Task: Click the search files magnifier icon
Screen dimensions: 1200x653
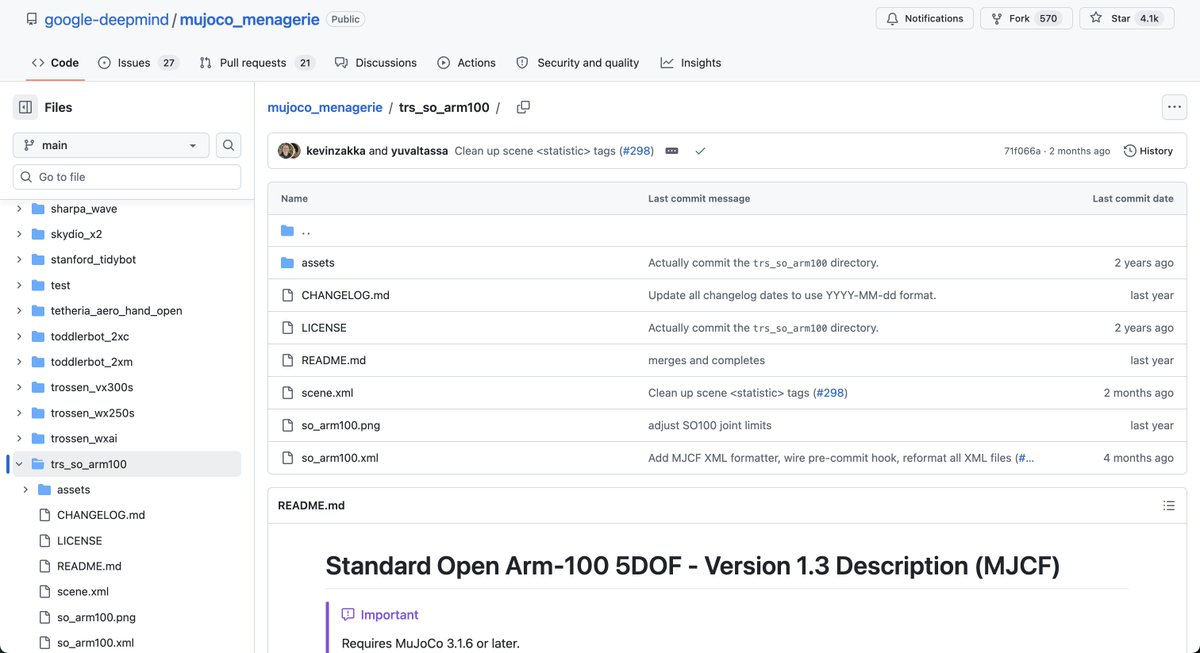Action: (x=229, y=145)
